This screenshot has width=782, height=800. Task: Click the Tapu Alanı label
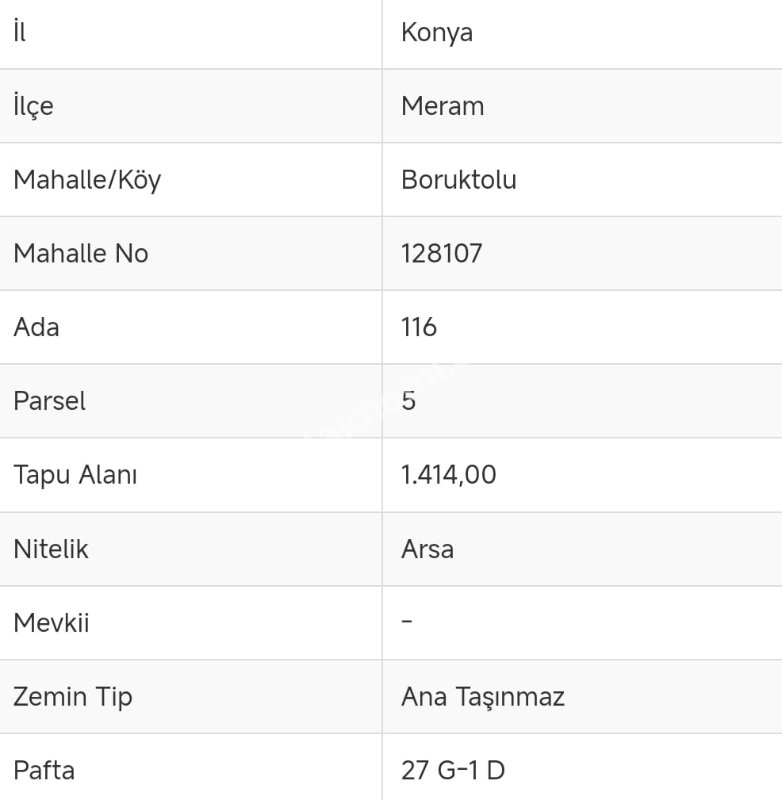tap(75, 475)
